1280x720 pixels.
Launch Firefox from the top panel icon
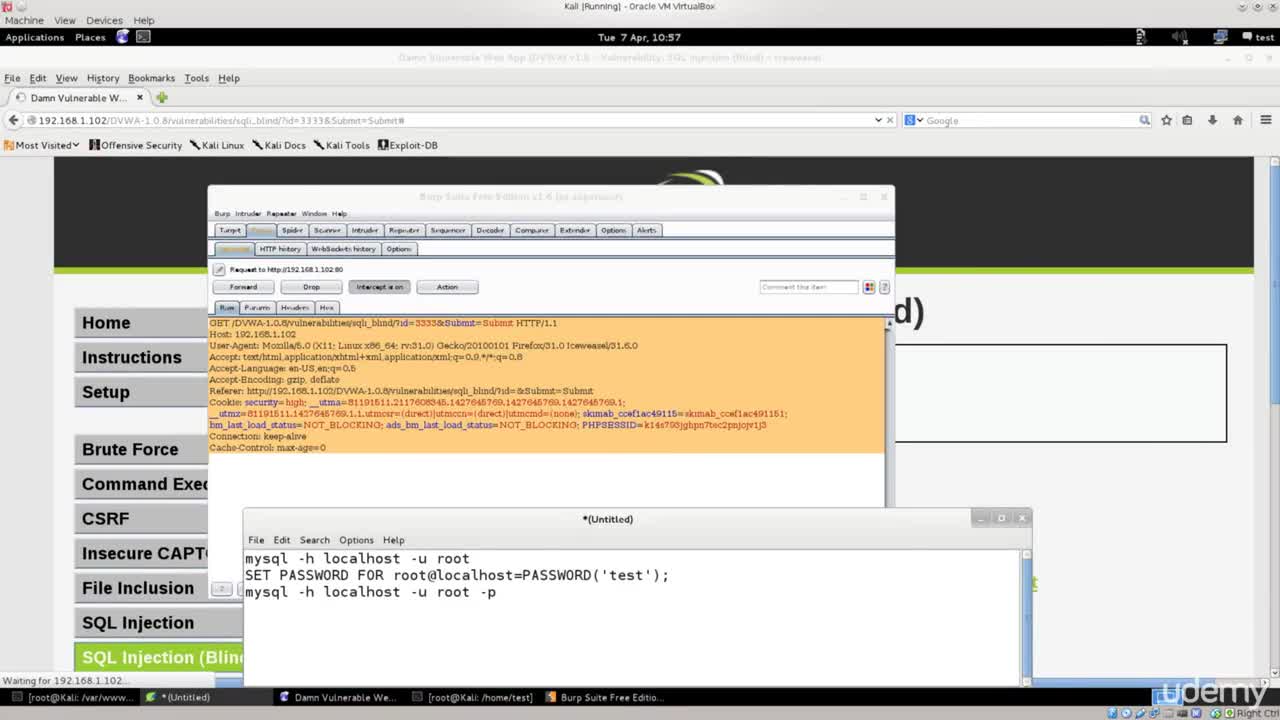(122, 36)
